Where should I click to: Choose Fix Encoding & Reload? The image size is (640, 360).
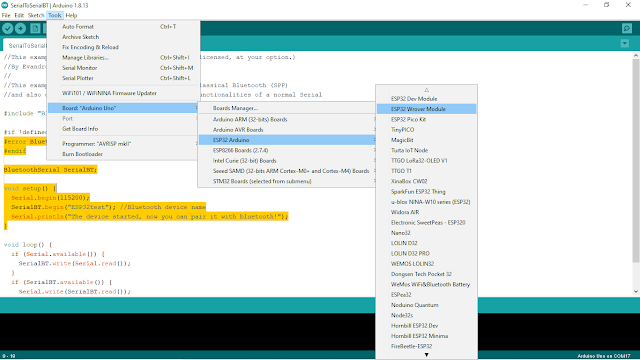pyautogui.click(x=123, y=47)
